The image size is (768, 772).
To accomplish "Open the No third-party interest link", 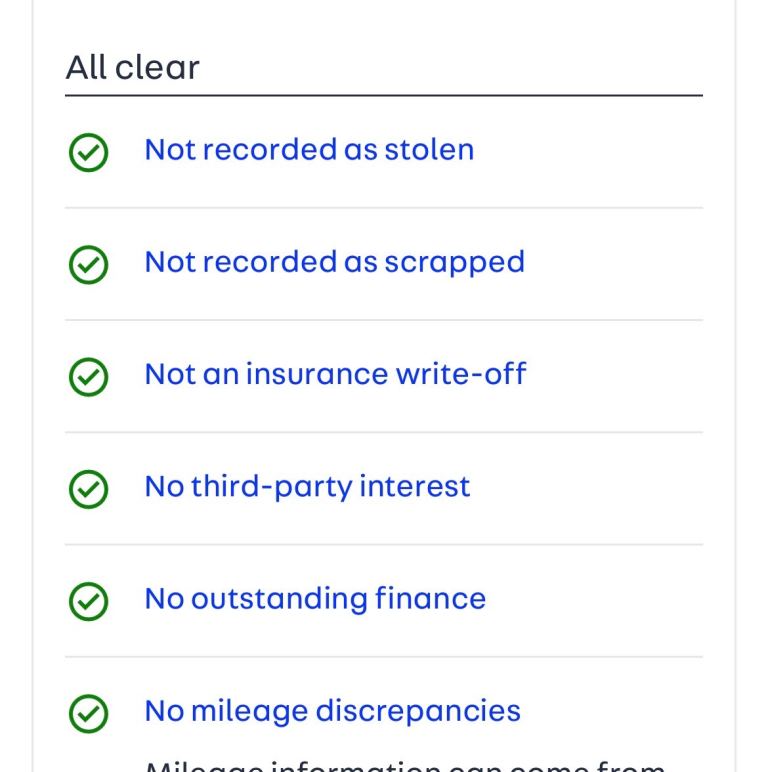I will 307,488.
